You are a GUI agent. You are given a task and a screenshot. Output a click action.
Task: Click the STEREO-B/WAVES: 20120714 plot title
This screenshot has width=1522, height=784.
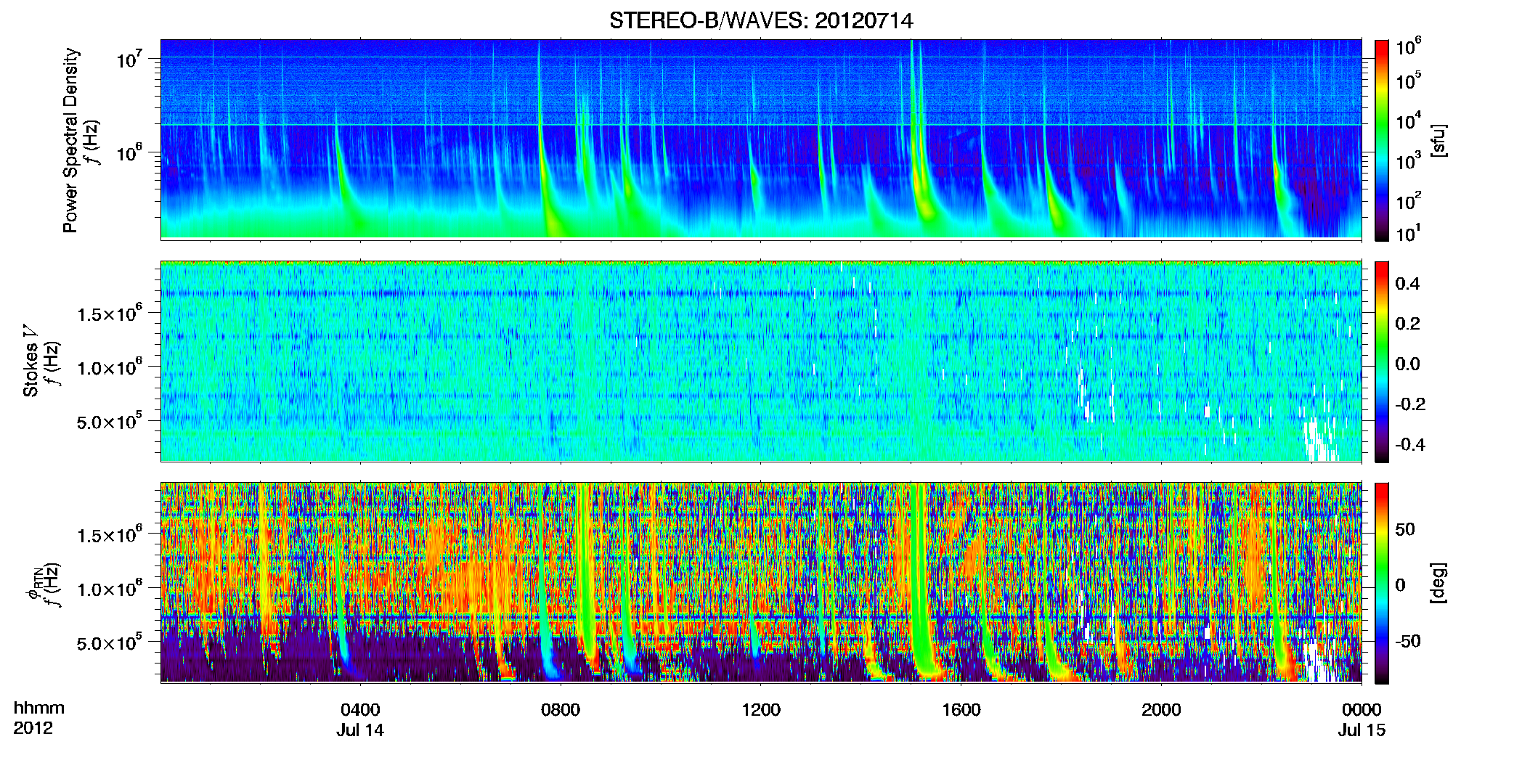(x=761, y=20)
